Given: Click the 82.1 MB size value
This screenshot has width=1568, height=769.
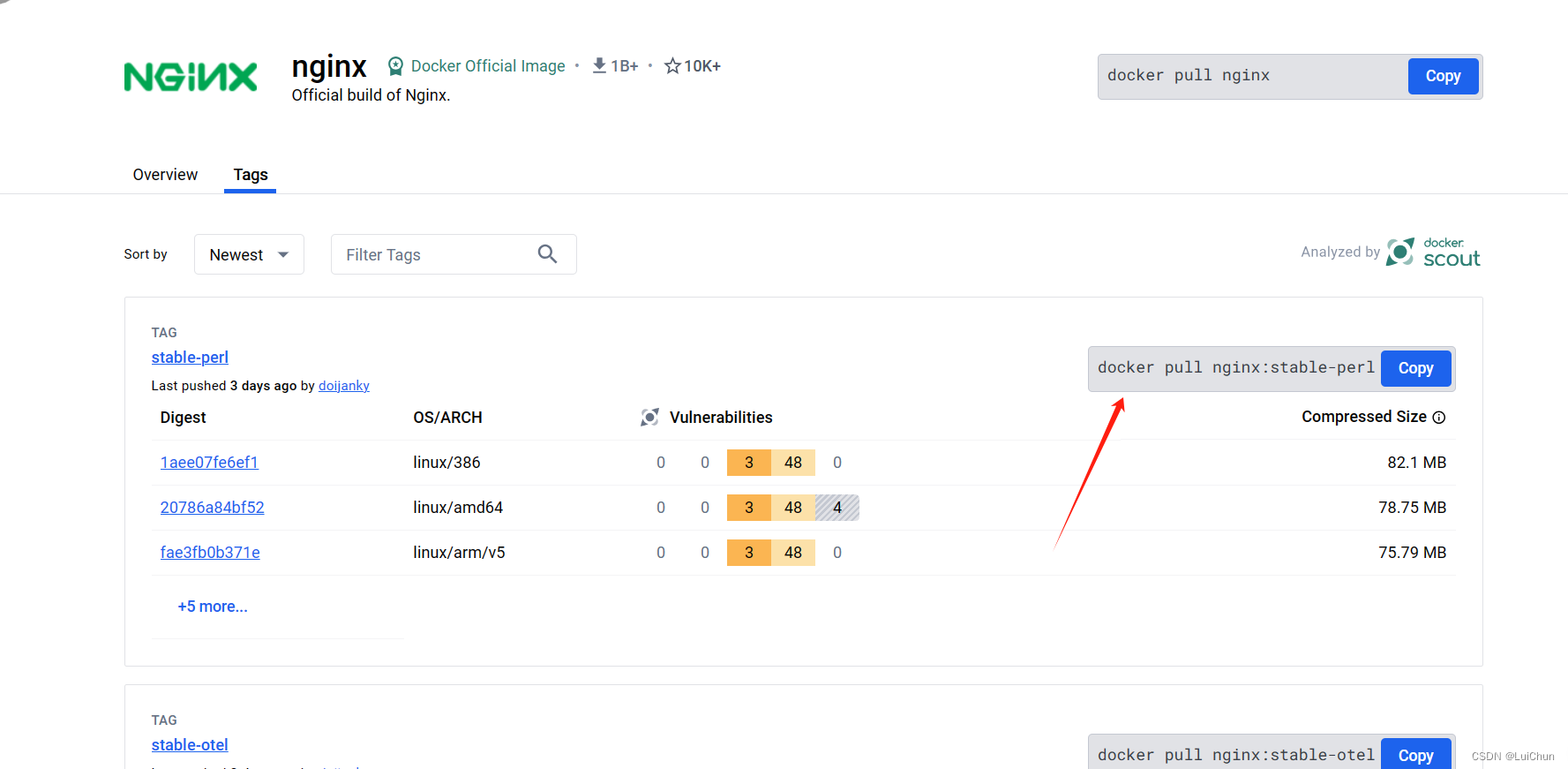Looking at the screenshot, I should point(1416,463).
